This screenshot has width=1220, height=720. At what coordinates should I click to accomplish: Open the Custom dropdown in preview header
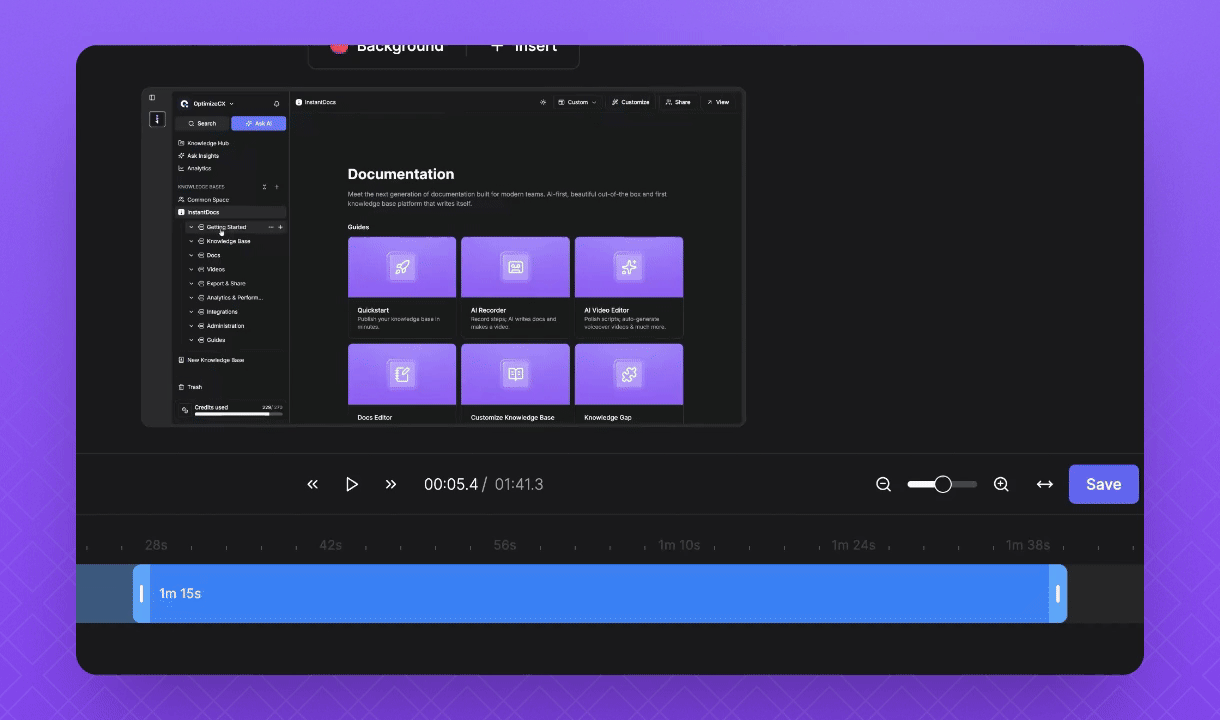[577, 102]
